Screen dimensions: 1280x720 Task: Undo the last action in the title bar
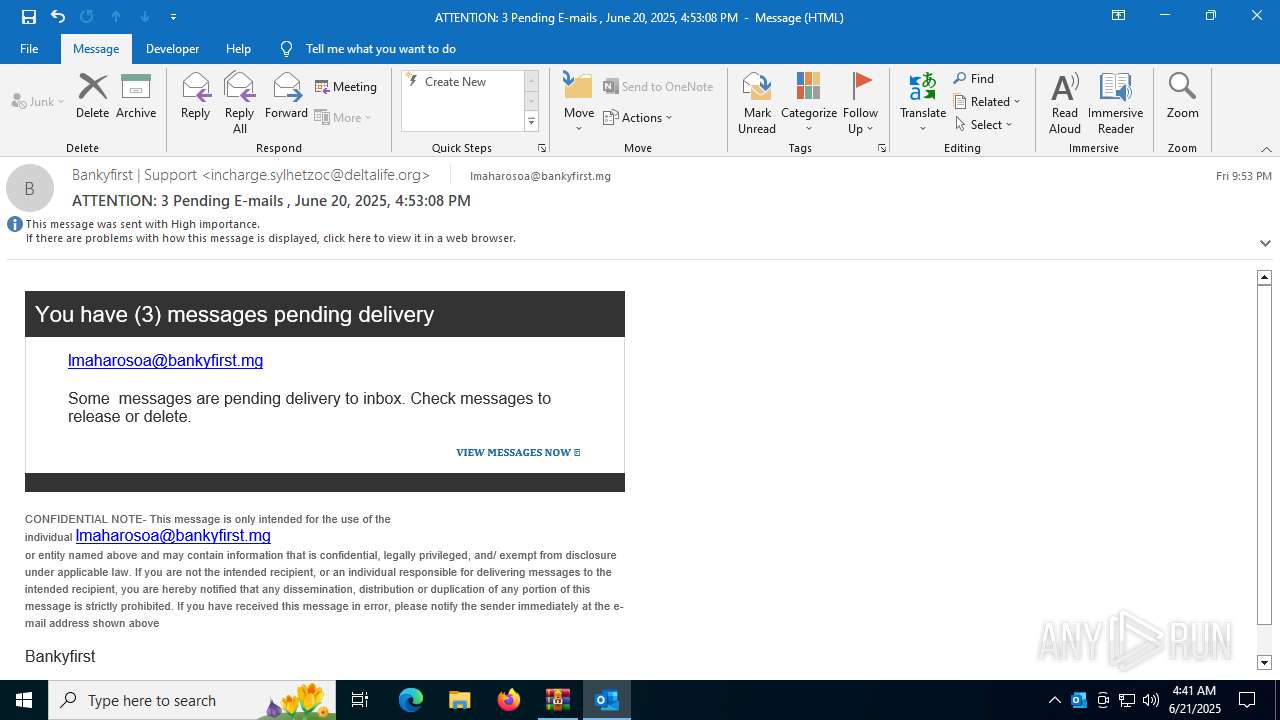point(58,17)
